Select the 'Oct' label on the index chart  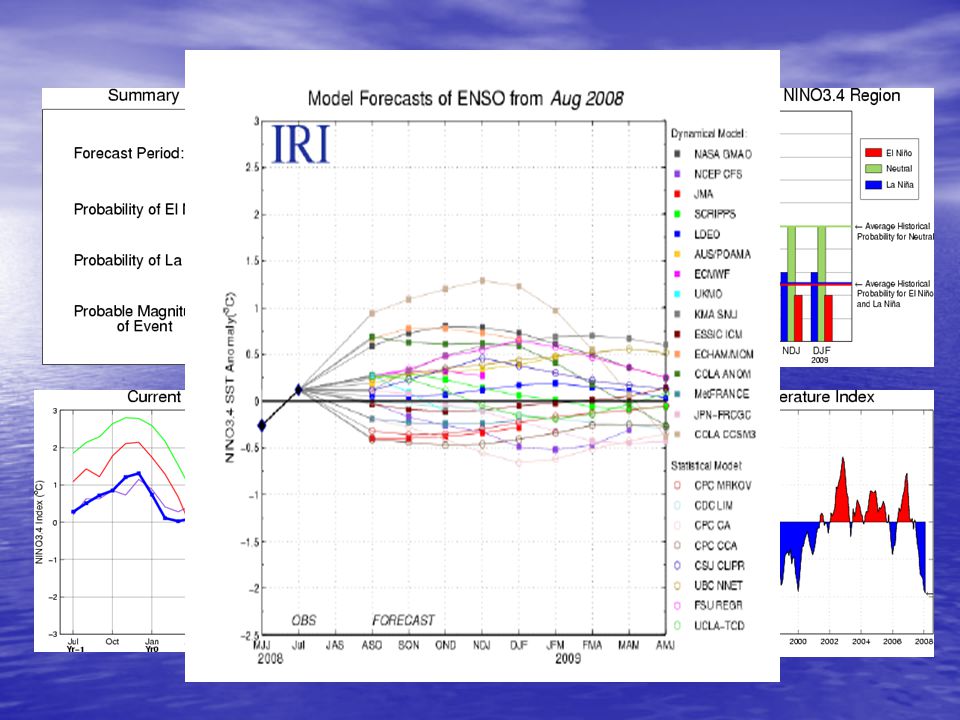[112, 642]
